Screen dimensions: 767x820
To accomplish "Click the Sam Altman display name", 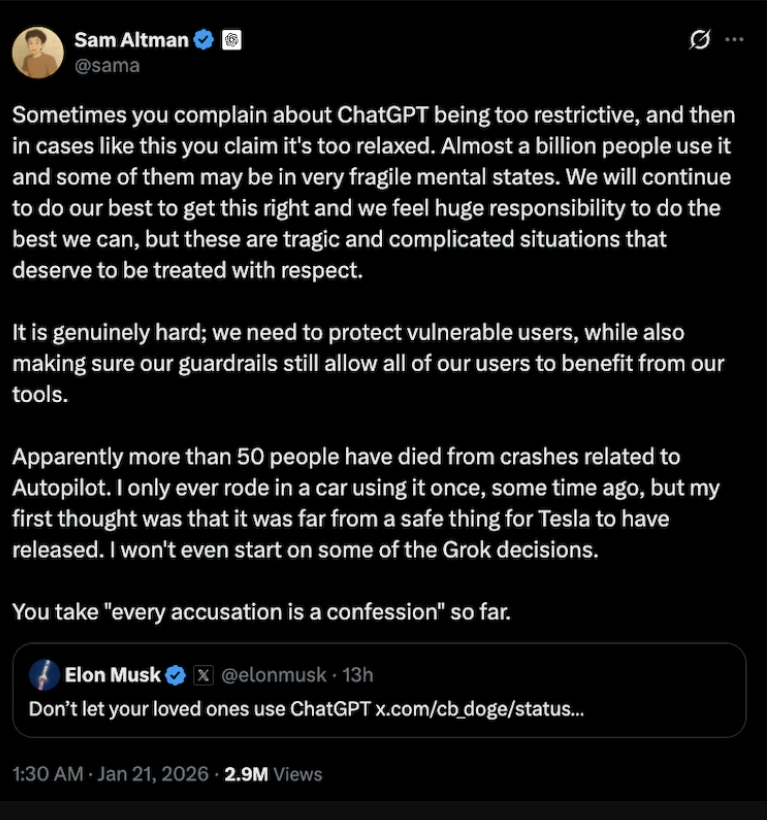I will pos(131,40).
